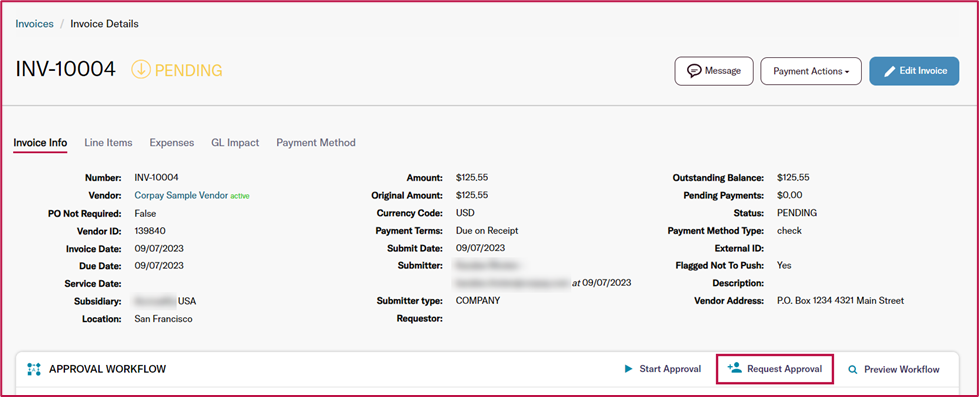This screenshot has width=979, height=397.
Task: Select the GL Impact tab
Action: pos(235,142)
